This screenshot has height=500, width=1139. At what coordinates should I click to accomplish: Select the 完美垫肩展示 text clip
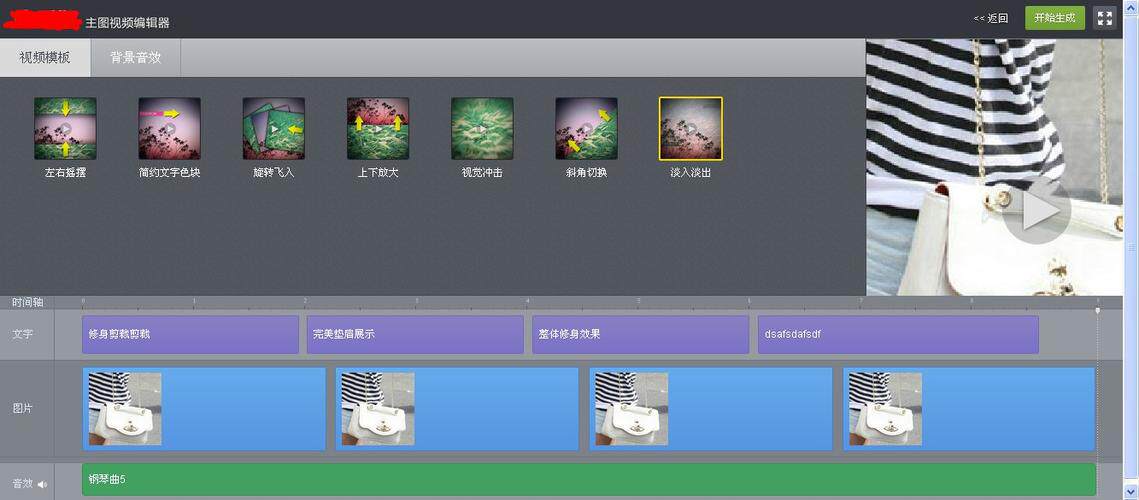pyautogui.click(x=415, y=334)
